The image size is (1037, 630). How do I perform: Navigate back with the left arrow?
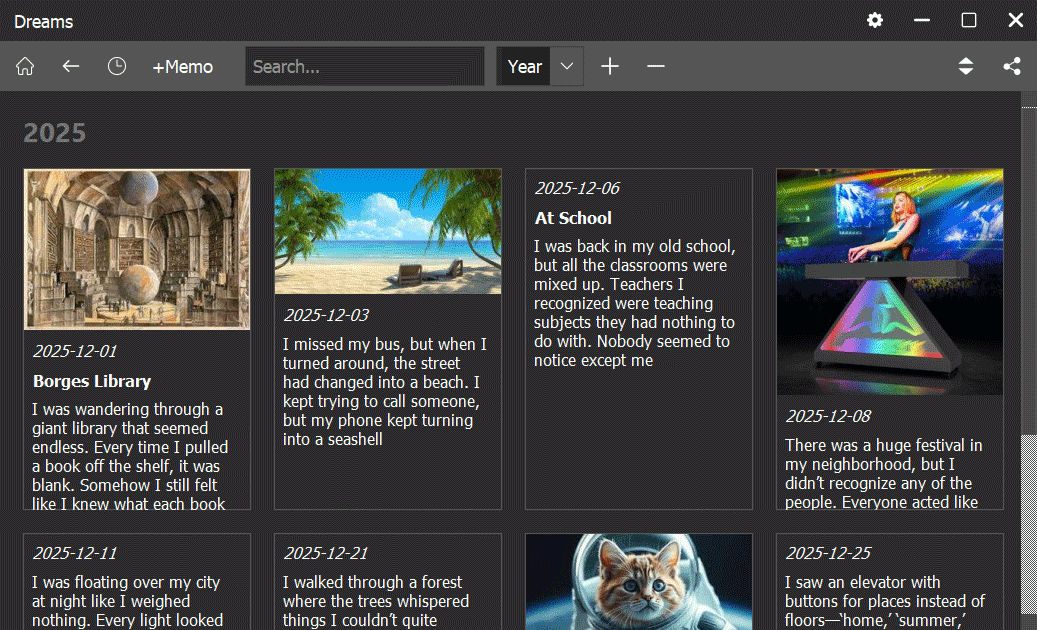tap(70, 67)
